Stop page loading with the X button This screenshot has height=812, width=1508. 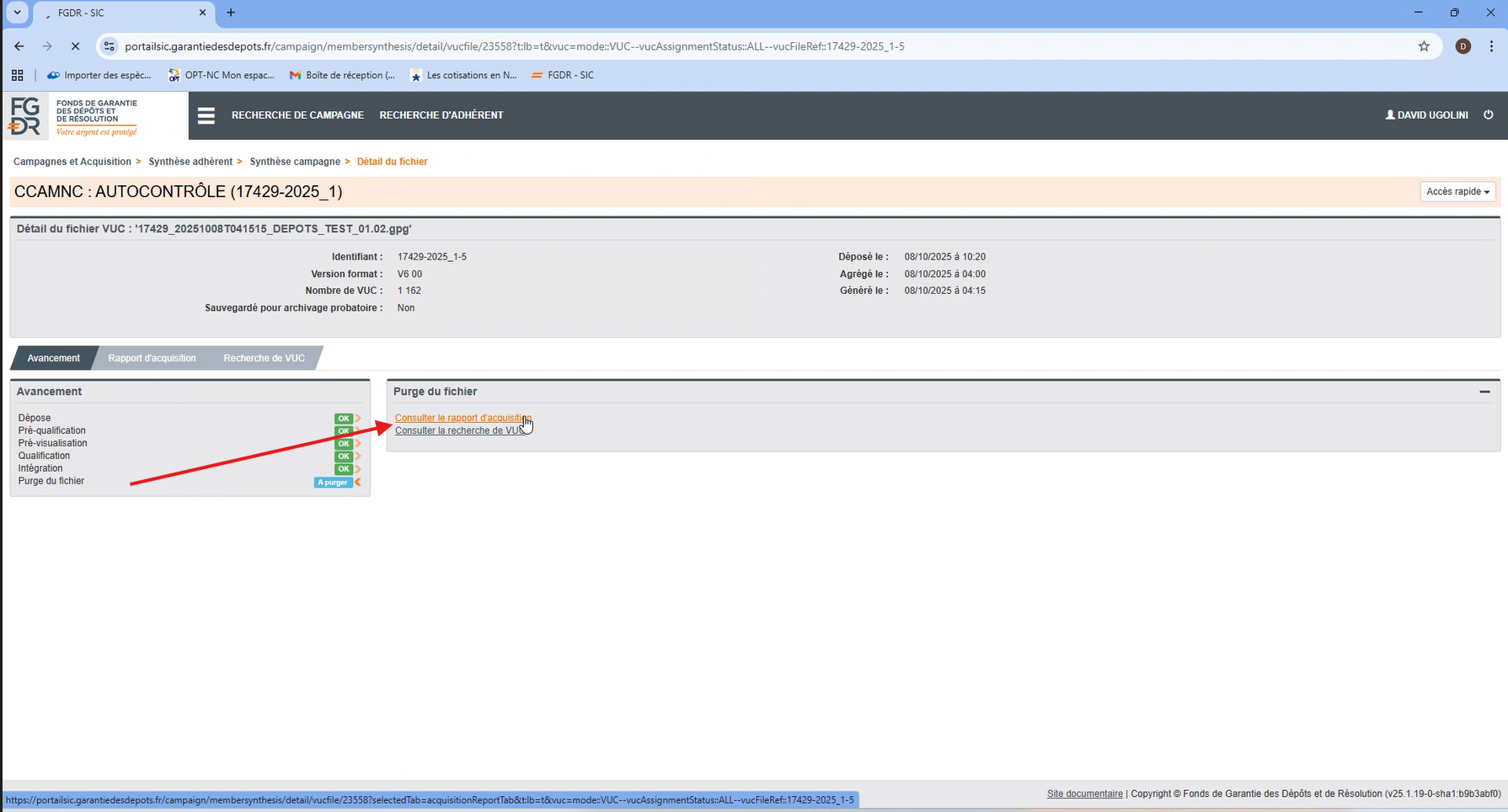[x=75, y=46]
